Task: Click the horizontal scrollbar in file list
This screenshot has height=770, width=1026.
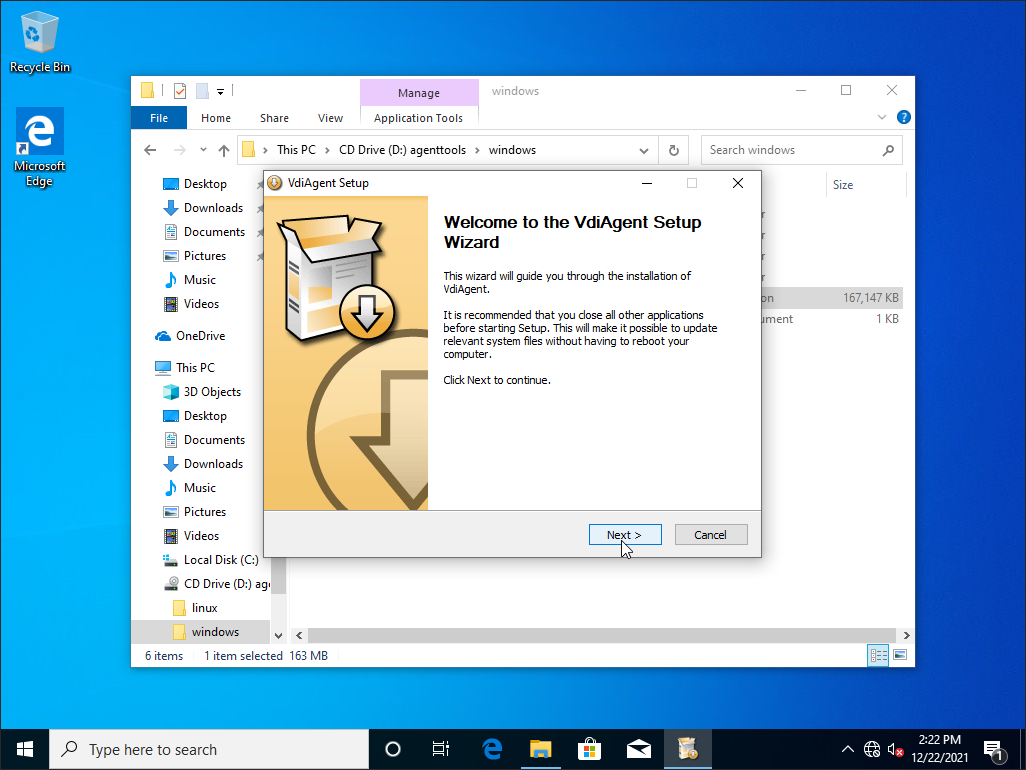Action: tap(601, 635)
